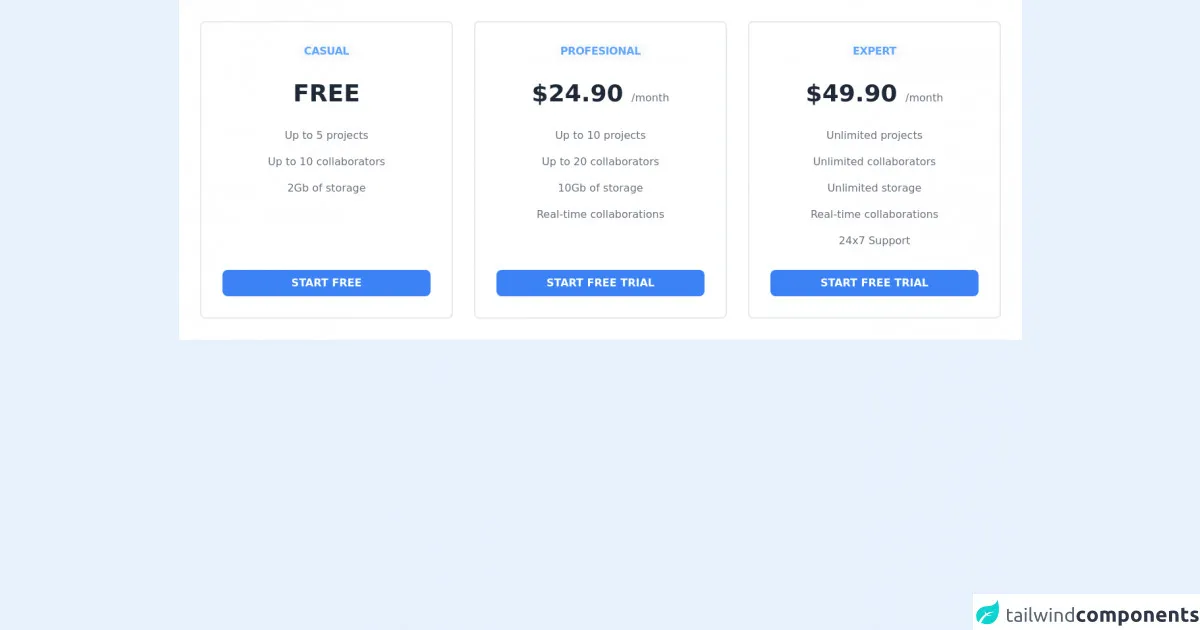The width and height of the screenshot is (1200, 630).
Task: Click the "Unlimited storage" feature
Action: coord(874,188)
